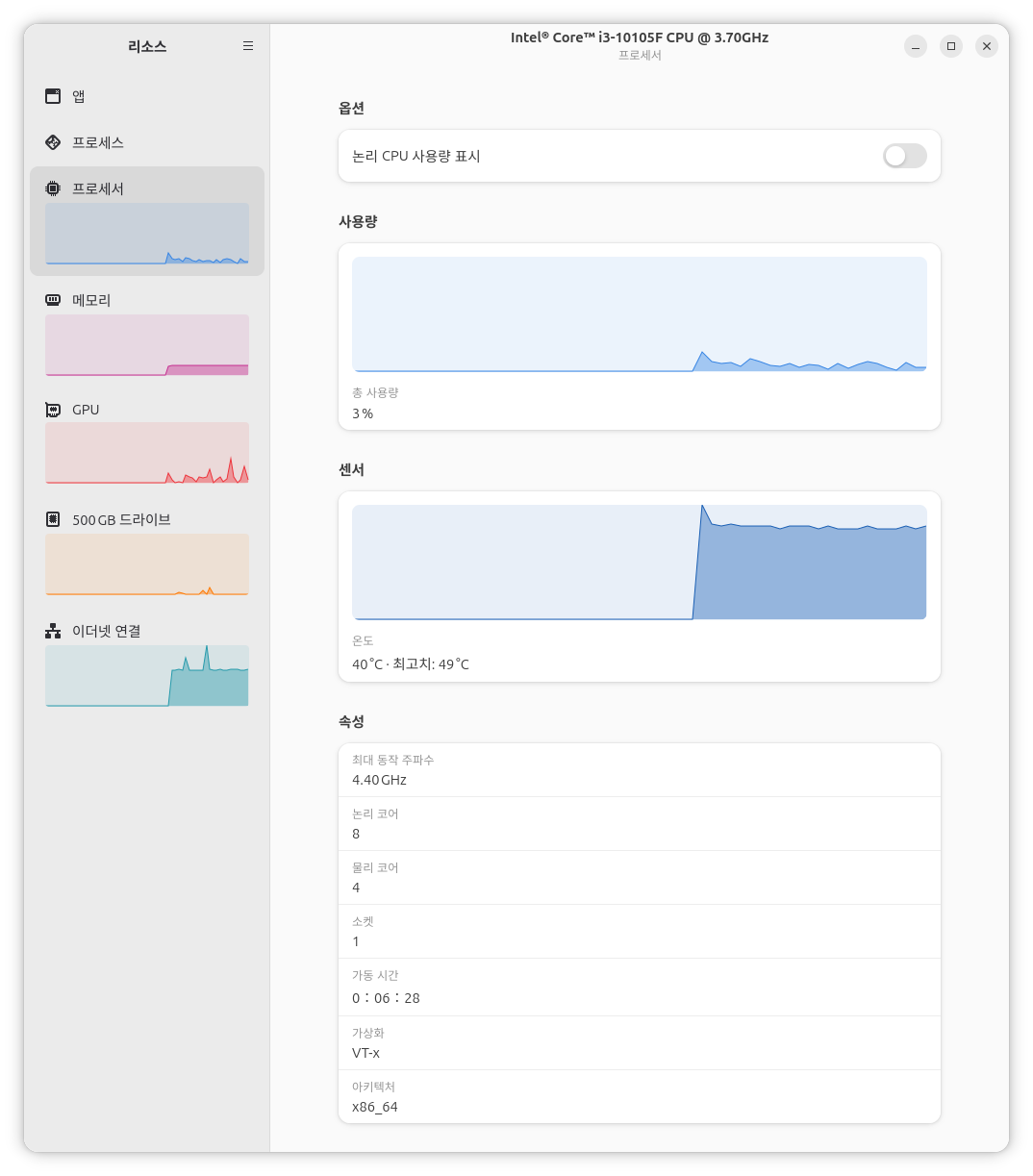Click the temperature sensor graph
The image size is (1033, 1176).
[640, 563]
